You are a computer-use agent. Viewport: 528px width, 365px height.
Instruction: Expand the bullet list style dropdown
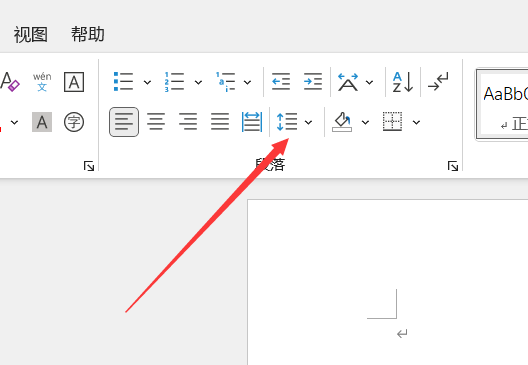click(147, 82)
